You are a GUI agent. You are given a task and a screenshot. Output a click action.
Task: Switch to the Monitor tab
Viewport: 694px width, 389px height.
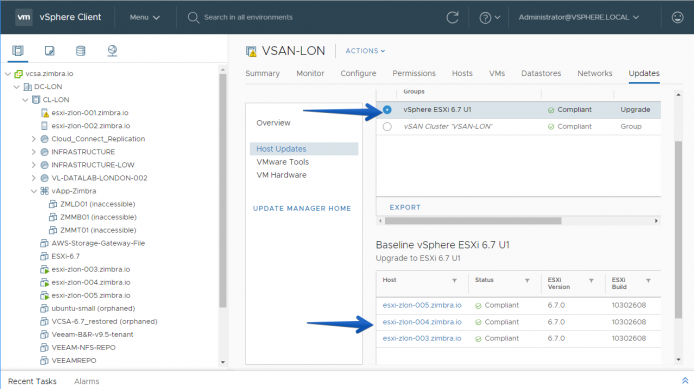tap(310, 73)
